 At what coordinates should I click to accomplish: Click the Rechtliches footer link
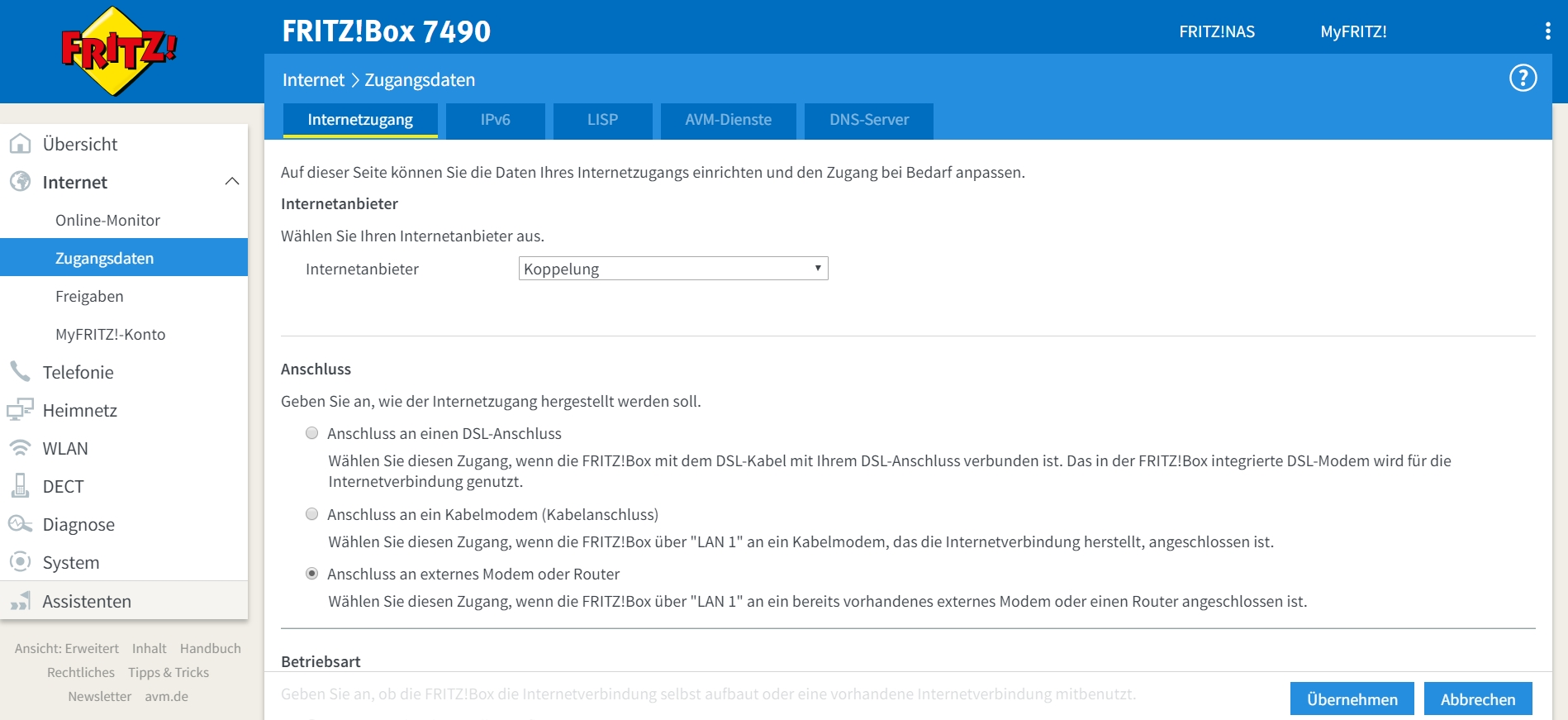click(81, 673)
